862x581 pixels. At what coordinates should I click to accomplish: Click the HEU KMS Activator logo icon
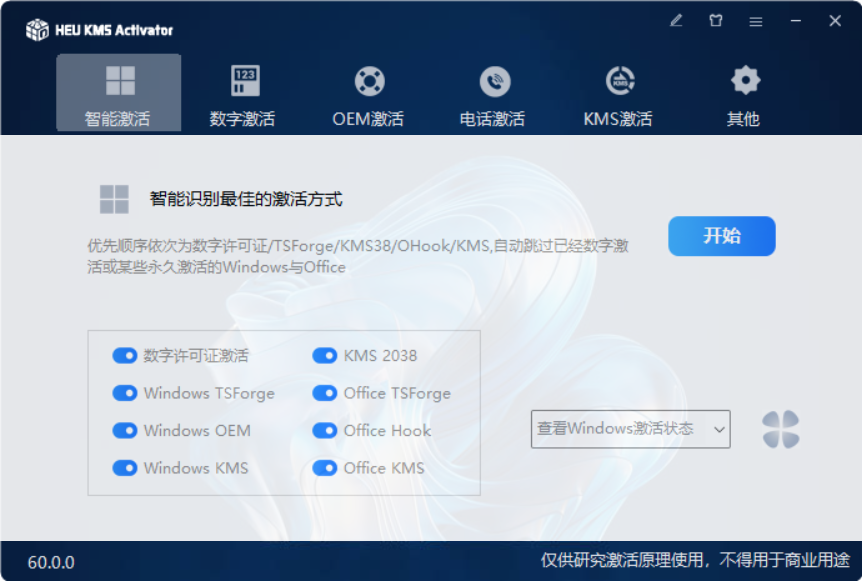(x=37, y=30)
